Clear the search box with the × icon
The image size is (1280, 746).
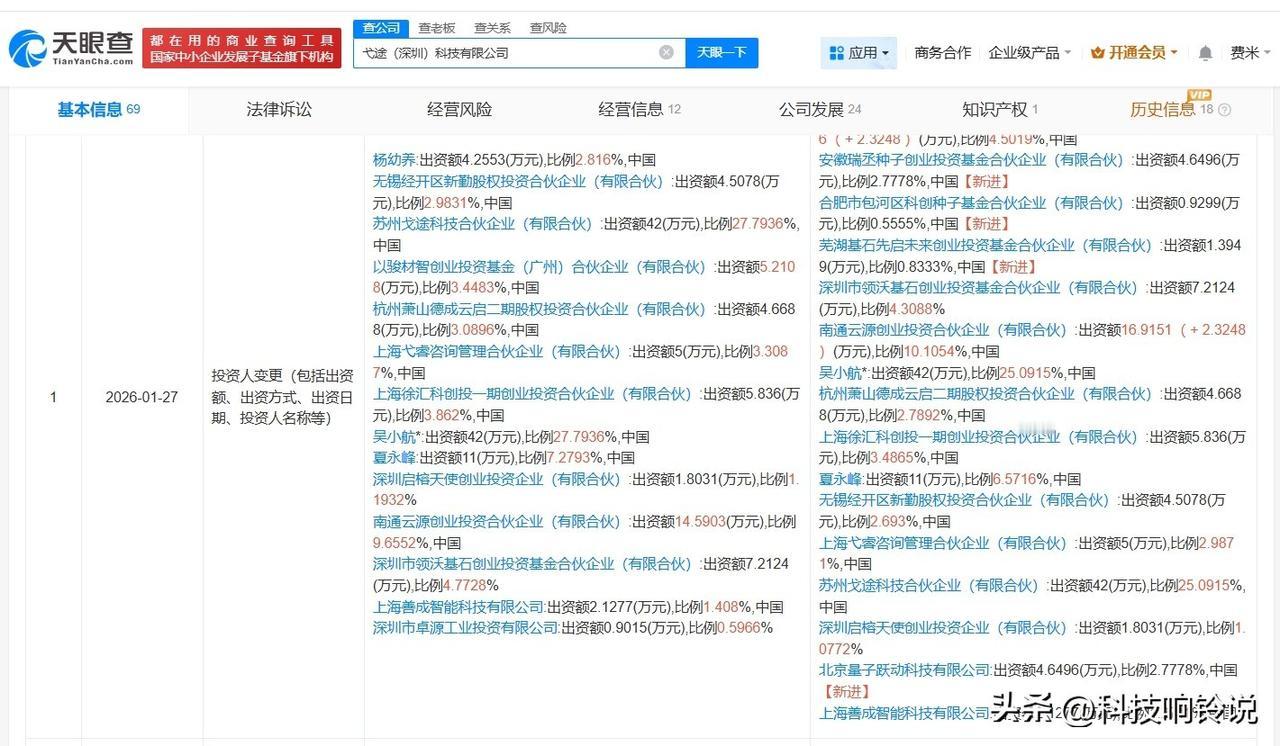(664, 52)
